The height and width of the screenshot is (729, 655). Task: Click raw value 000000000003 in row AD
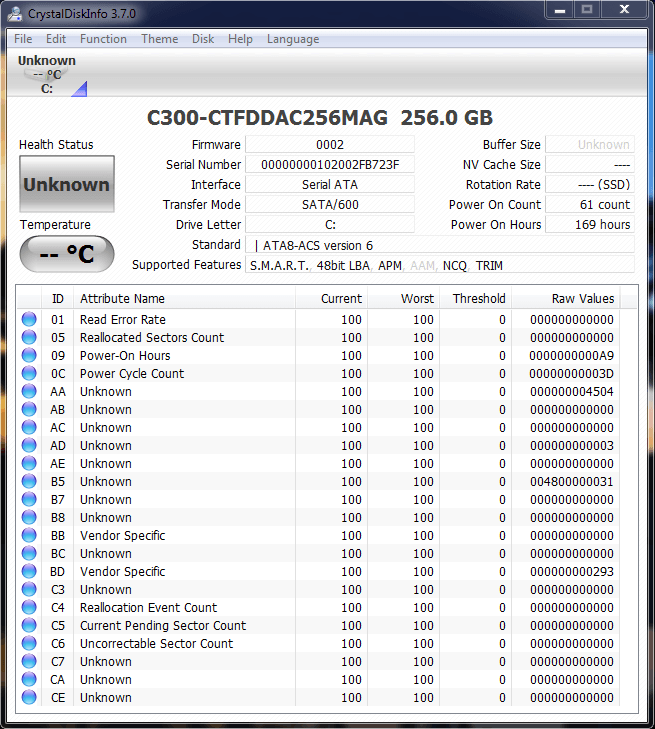click(571, 445)
